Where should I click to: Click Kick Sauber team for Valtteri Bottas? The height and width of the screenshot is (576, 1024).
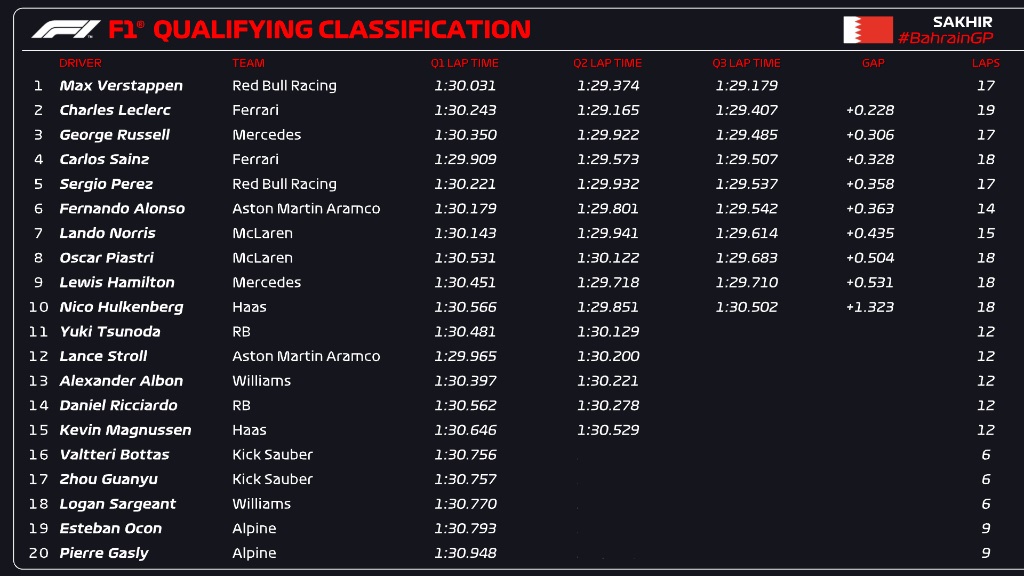(272, 455)
